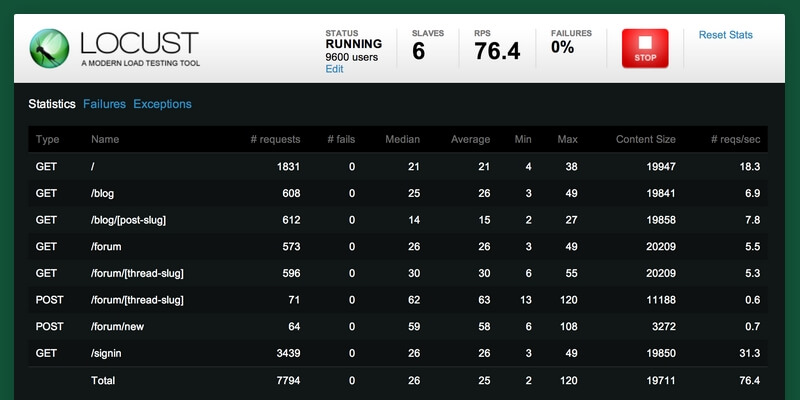This screenshot has width=800, height=400.
Task: Click the Reset Stats link
Action: pyautogui.click(x=725, y=35)
